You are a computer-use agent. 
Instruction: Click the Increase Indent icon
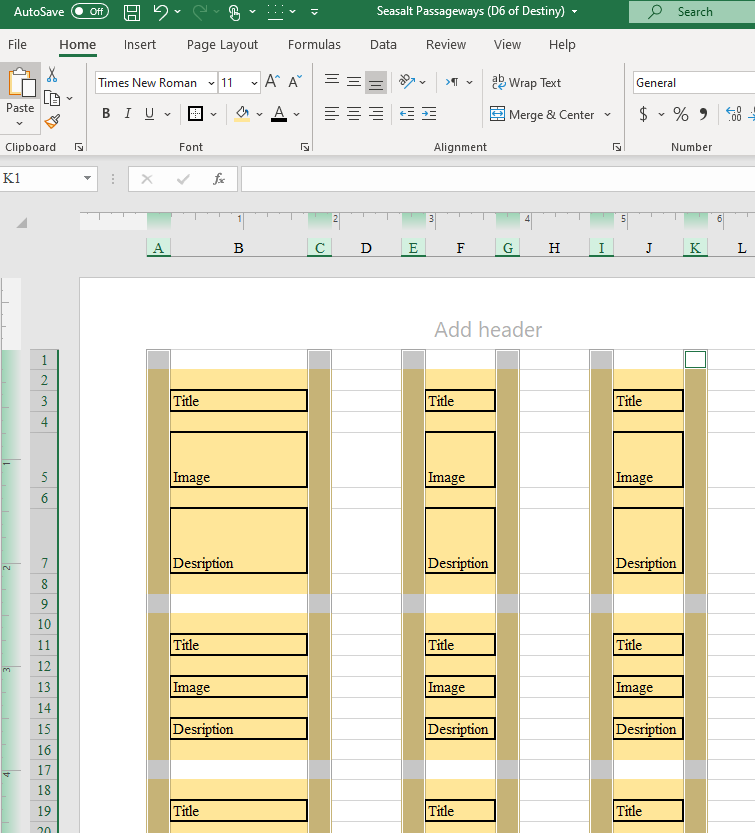[429, 114]
